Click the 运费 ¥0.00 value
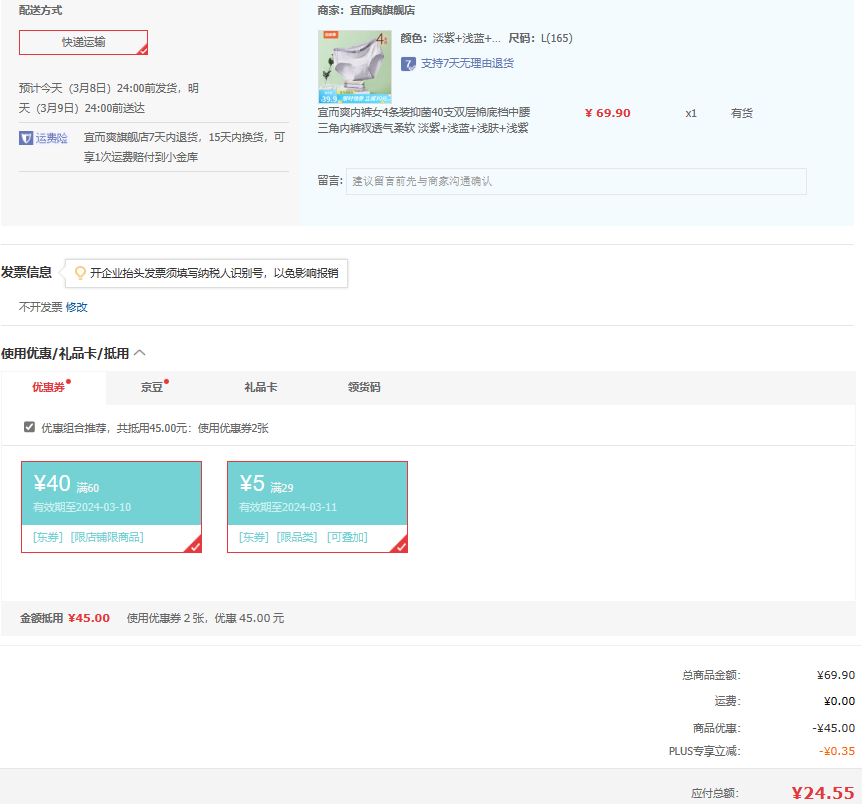The width and height of the screenshot is (862, 804). [839, 701]
